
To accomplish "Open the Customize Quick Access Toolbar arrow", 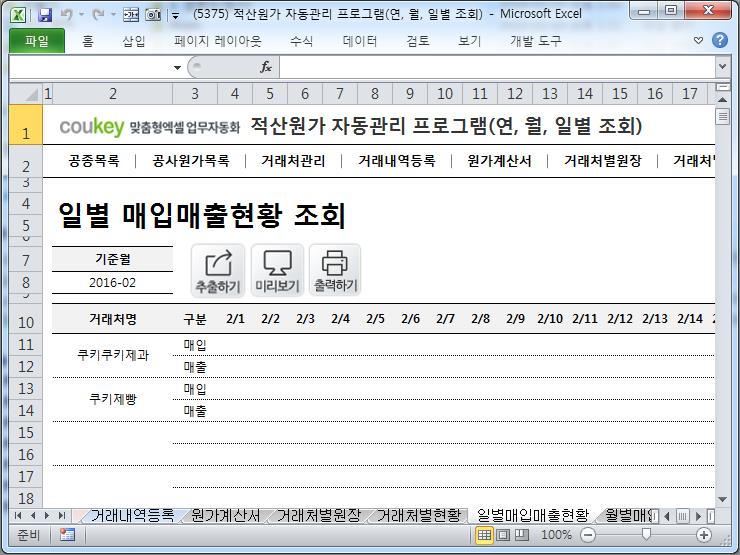I will (176, 16).
